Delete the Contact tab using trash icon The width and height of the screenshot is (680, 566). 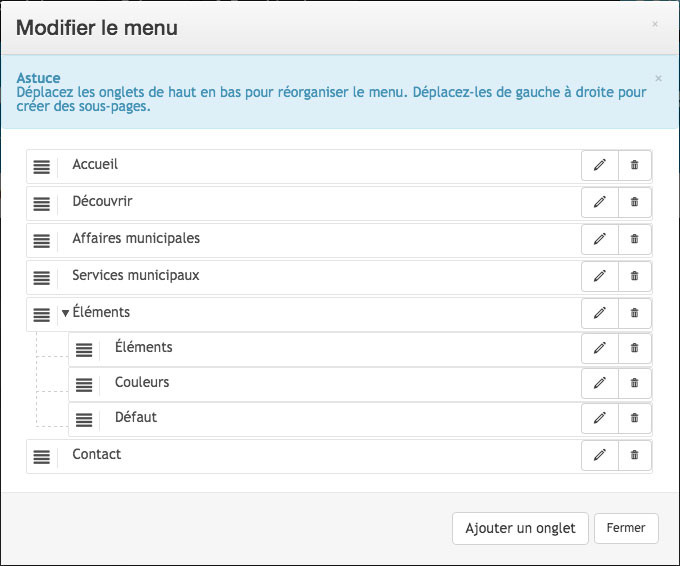[x=634, y=455]
